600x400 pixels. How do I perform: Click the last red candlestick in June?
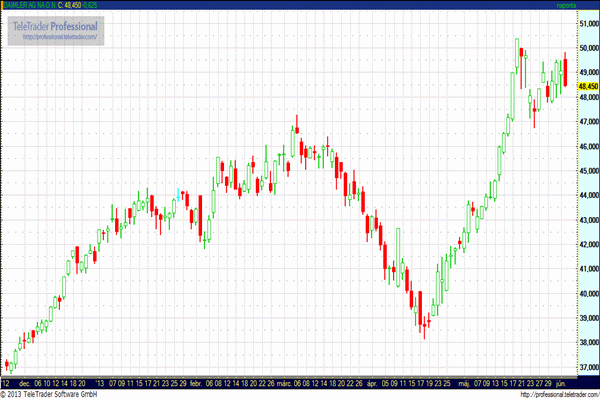click(565, 72)
